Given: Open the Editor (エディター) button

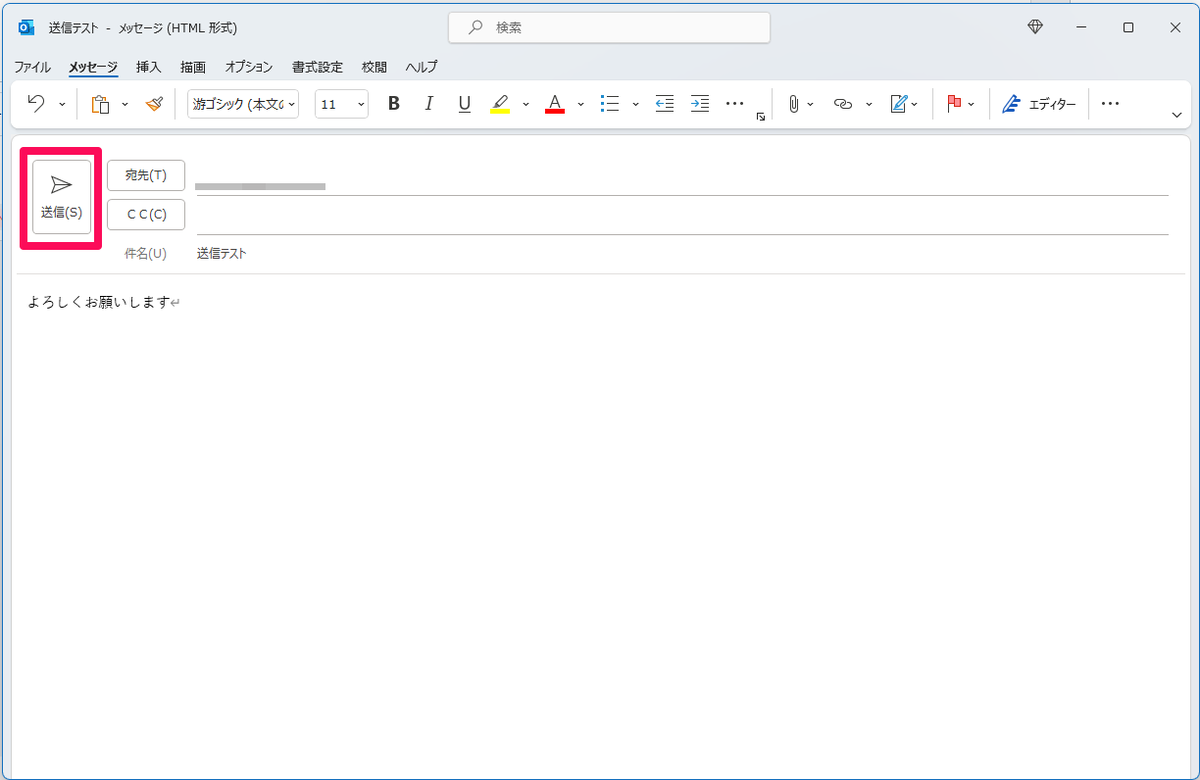Looking at the screenshot, I should (1039, 104).
